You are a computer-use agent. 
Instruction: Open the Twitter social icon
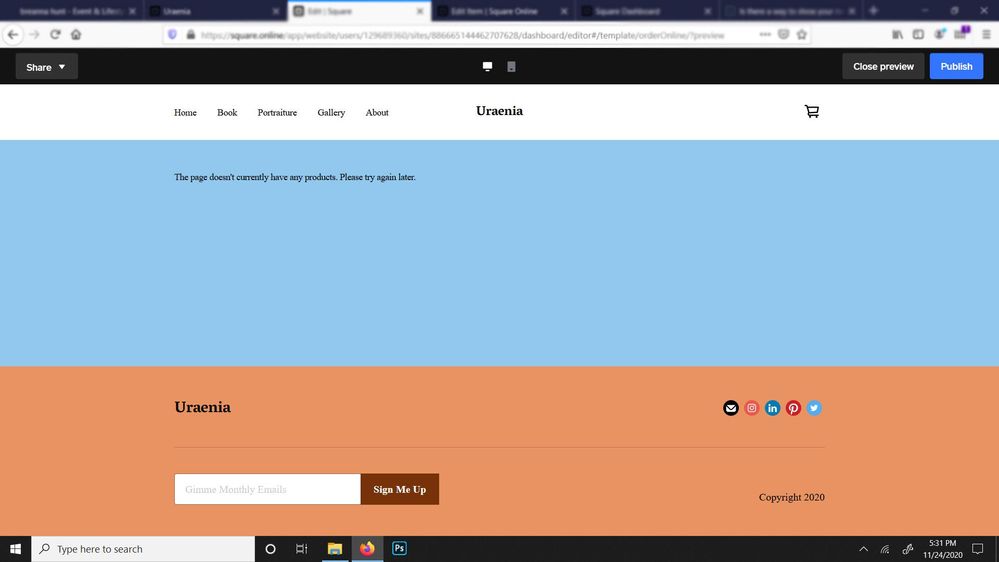[814, 408]
